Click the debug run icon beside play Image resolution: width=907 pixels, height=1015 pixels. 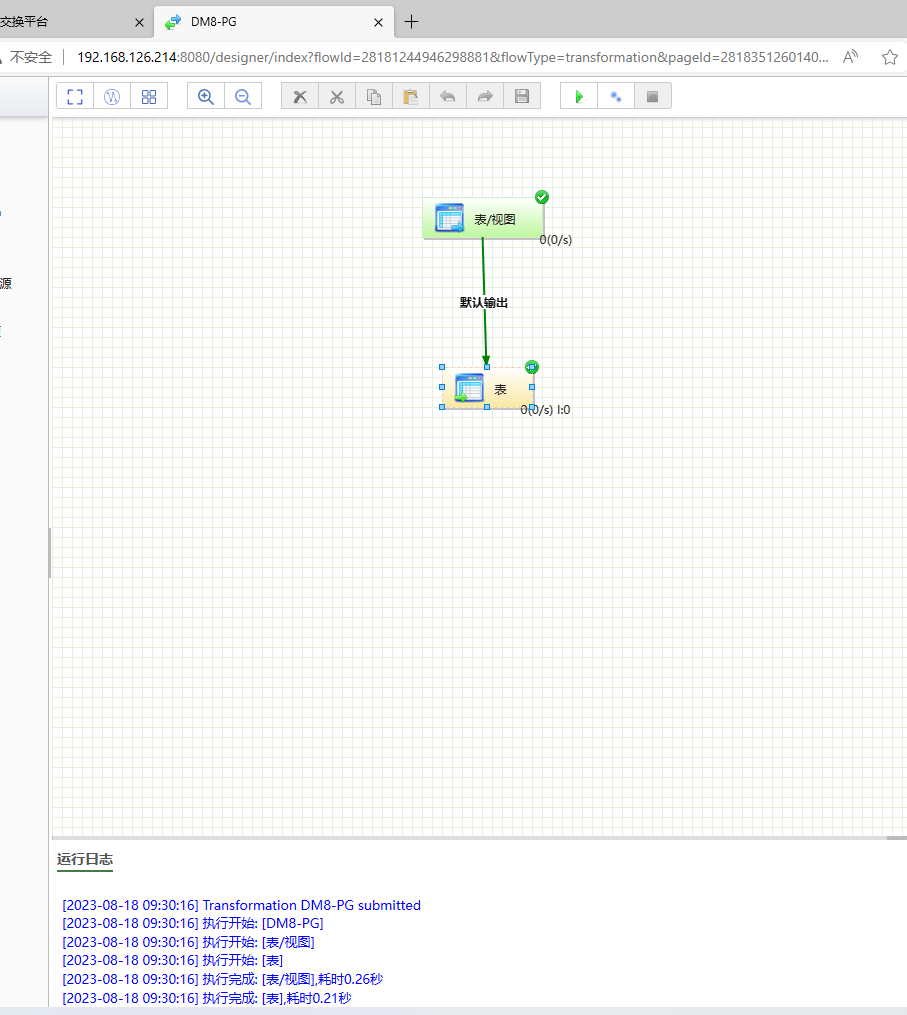(615, 96)
